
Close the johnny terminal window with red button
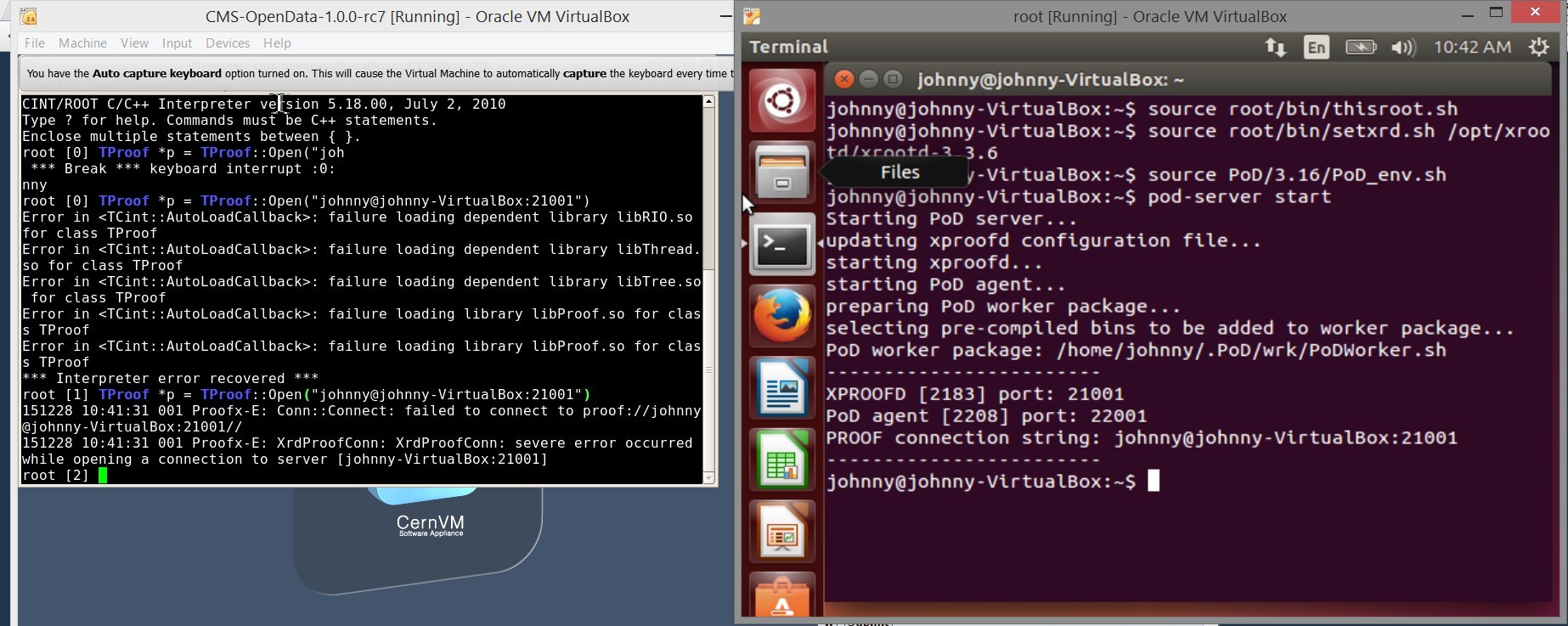click(x=843, y=80)
